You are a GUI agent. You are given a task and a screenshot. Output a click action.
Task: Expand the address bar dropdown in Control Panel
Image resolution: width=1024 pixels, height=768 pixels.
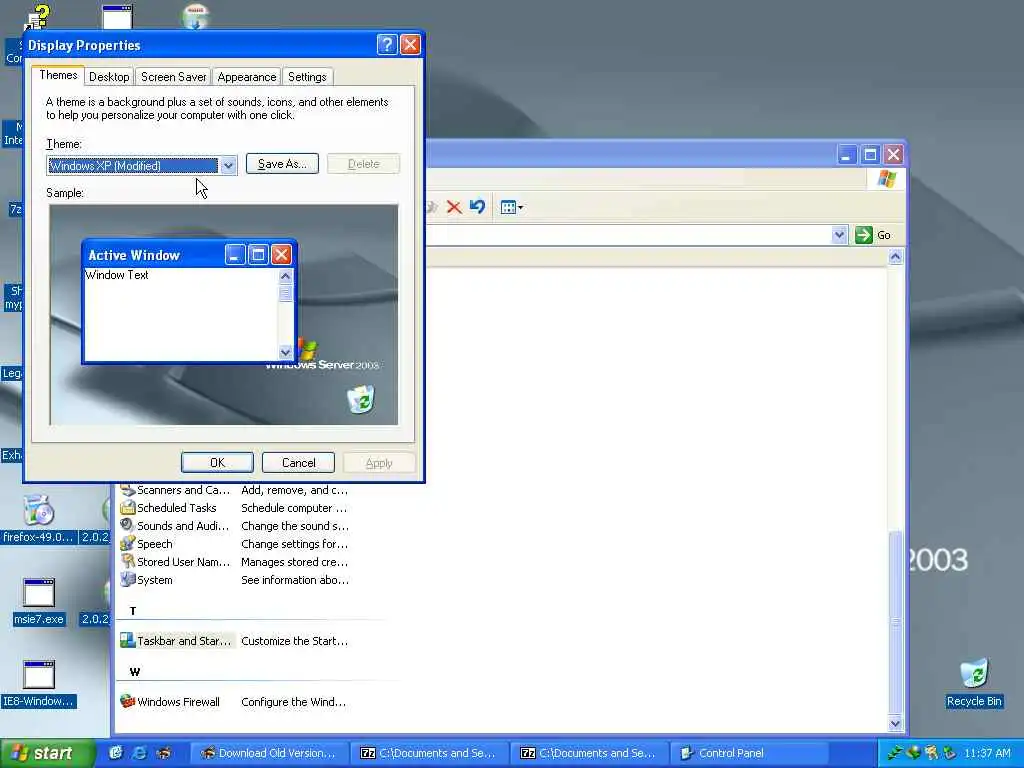(x=839, y=234)
